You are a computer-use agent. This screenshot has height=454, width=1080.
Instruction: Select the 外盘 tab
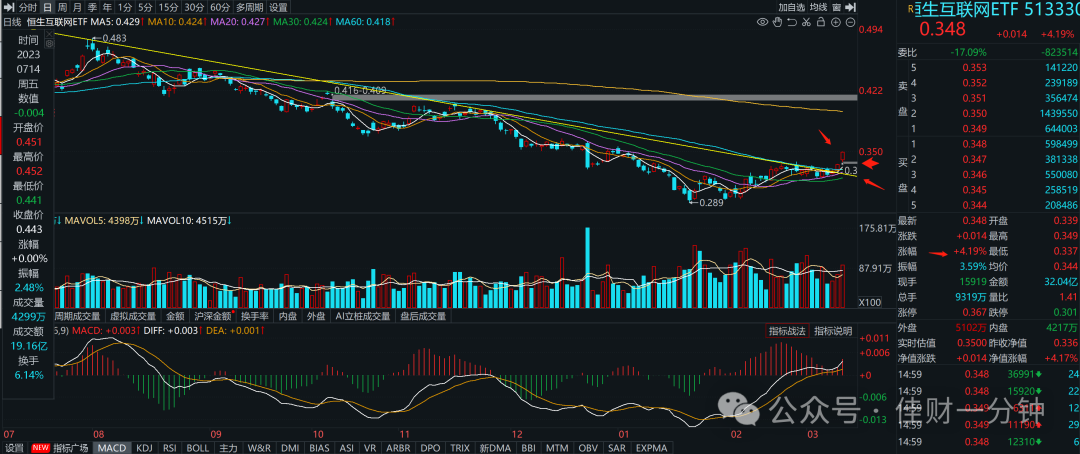(316, 316)
